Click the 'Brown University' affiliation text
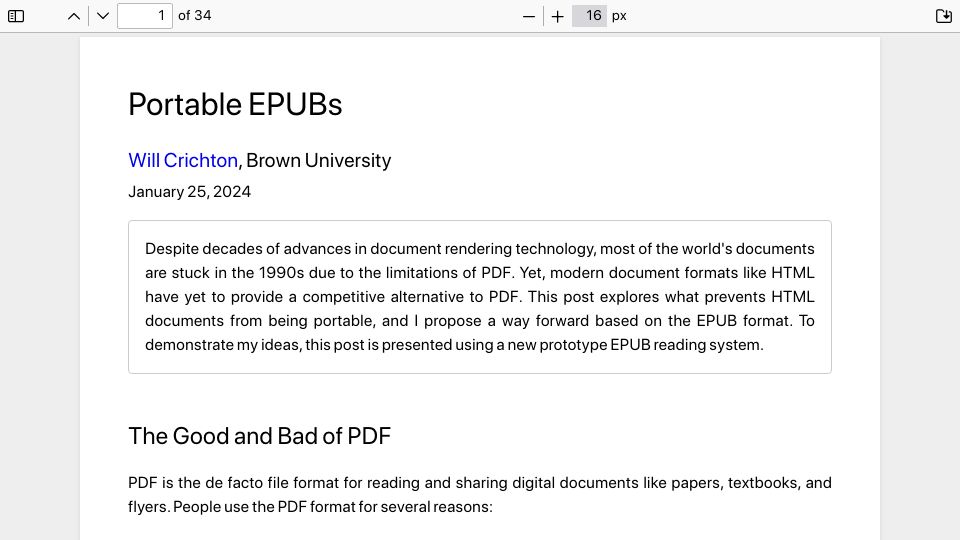 pos(318,160)
